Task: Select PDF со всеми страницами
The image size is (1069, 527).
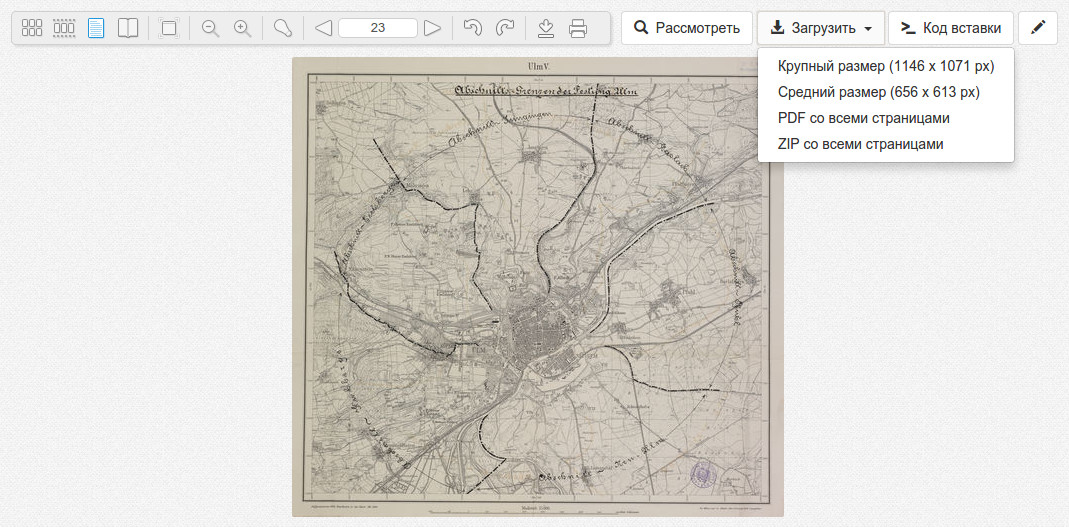Action: point(863,118)
